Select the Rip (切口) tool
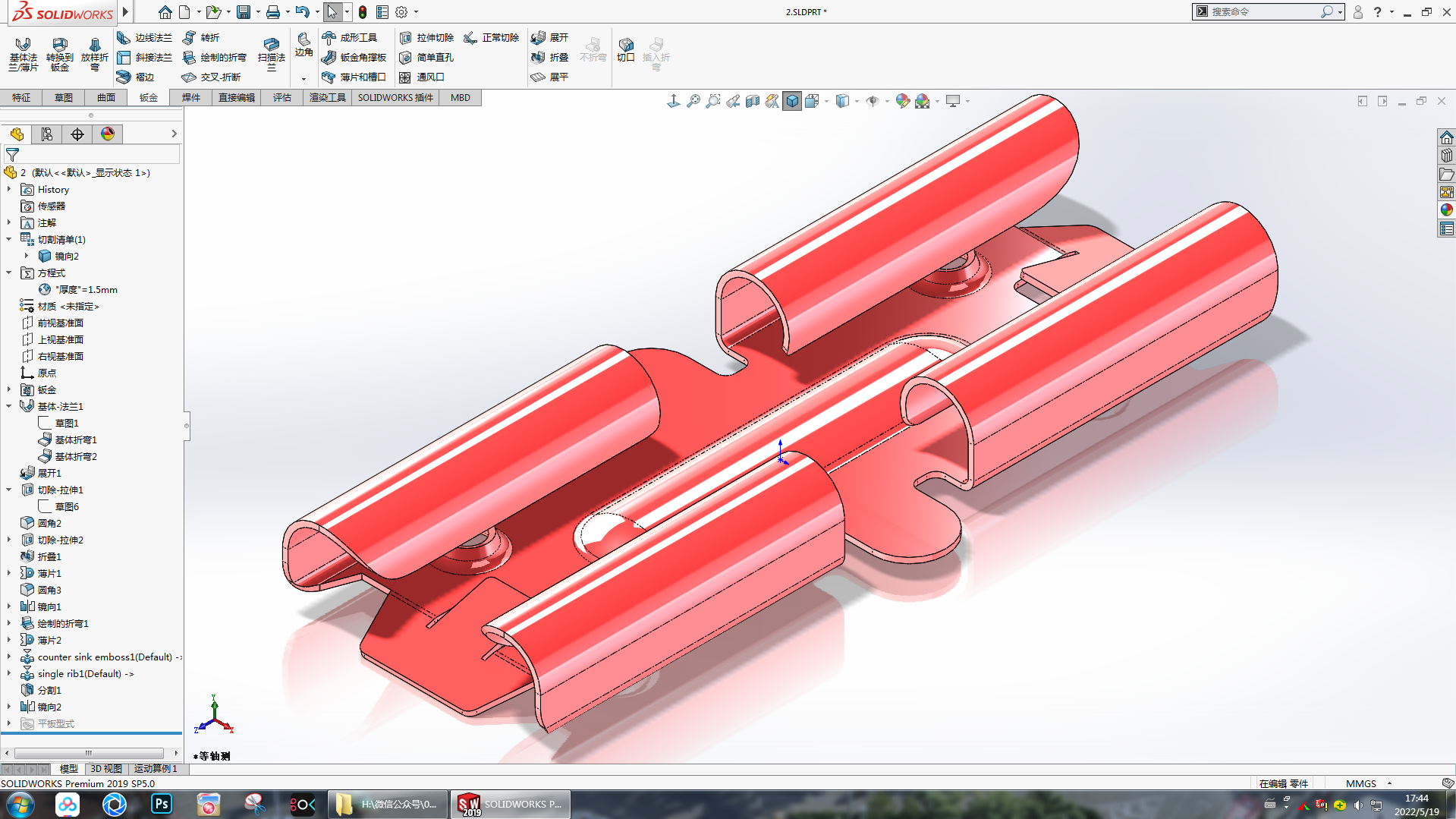This screenshot has width=1456, height=819. click(626, 49)
